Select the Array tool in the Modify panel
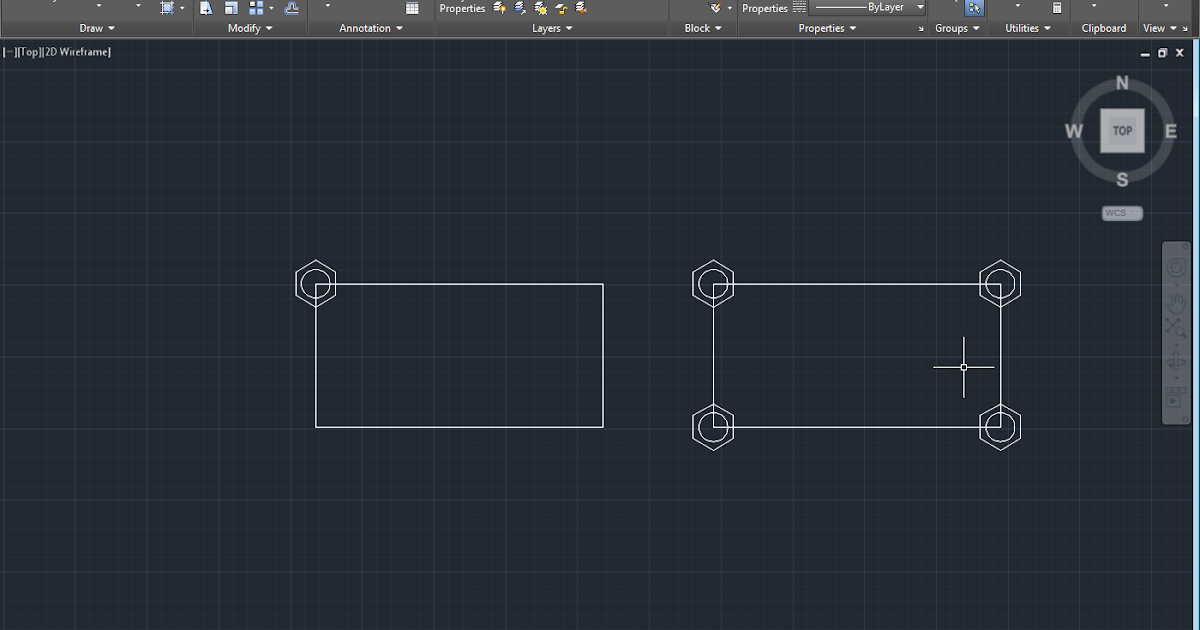Viewport: 1200px width, 630px height. point(258,8)
